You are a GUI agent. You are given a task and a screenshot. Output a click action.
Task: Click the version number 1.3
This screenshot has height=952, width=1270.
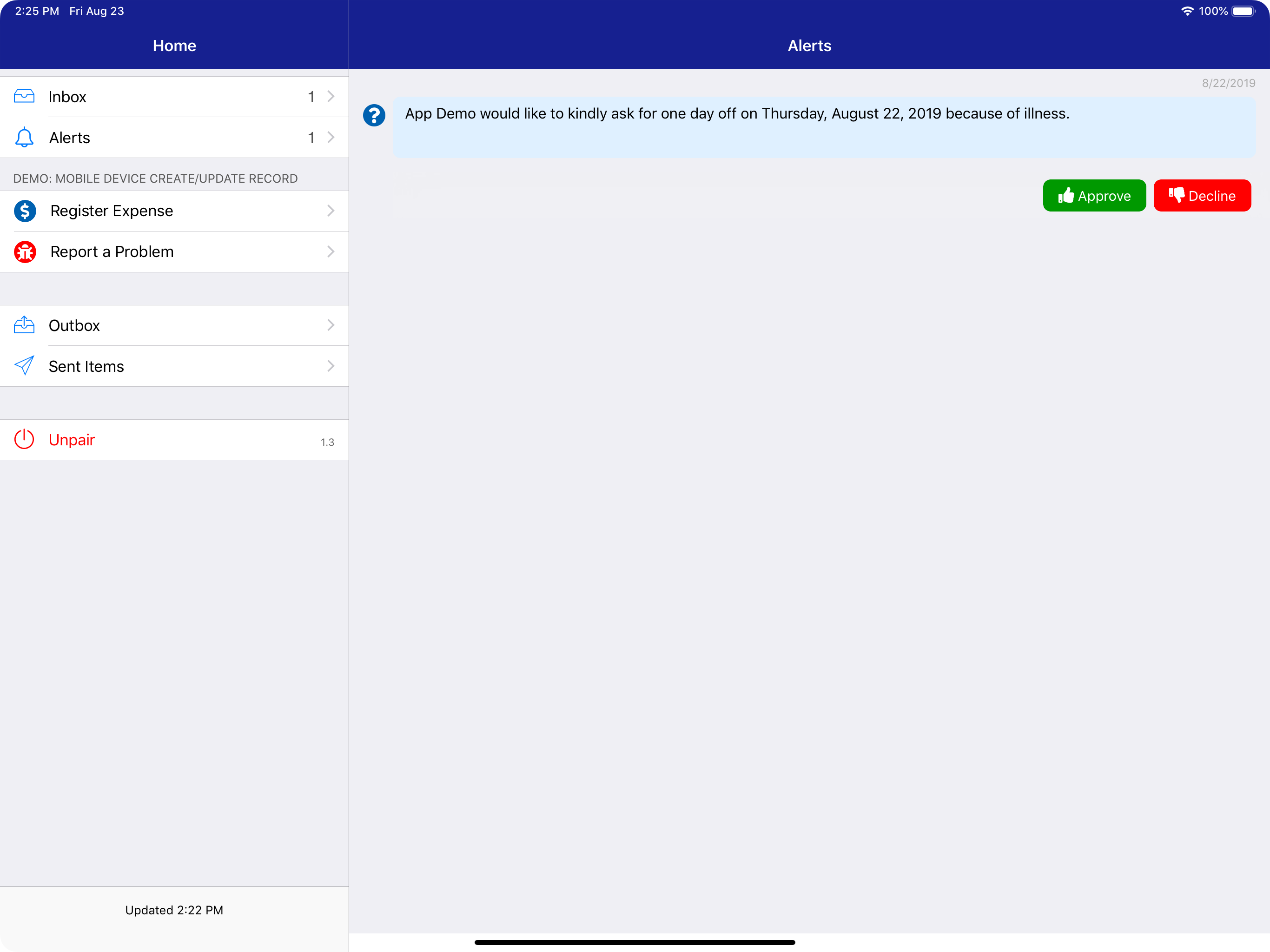point(327,442)
